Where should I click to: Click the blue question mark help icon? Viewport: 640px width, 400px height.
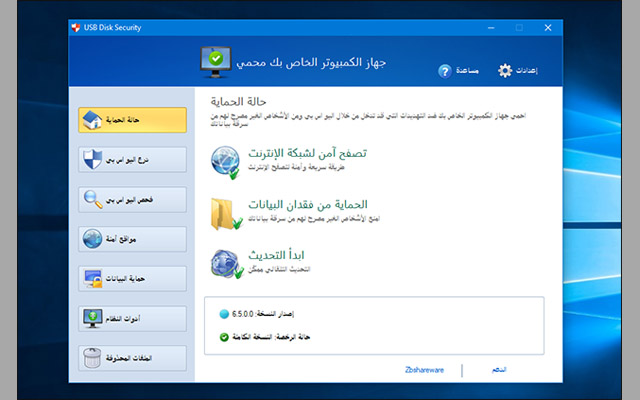tap(446, 71)
